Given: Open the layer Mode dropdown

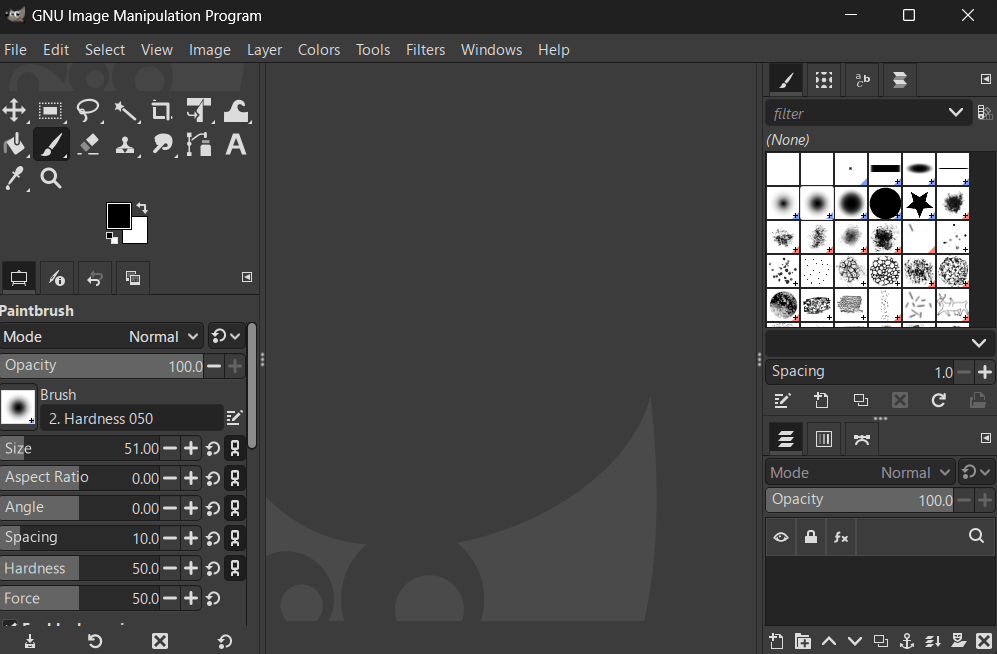Looking at the screenshot, I should (x=915, y=473).
